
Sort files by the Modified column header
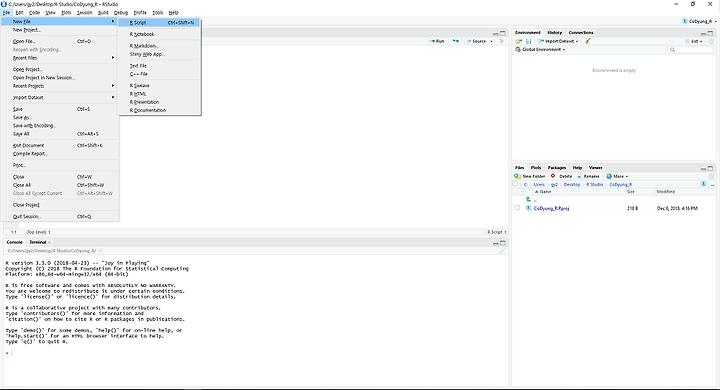click(665, 192)
